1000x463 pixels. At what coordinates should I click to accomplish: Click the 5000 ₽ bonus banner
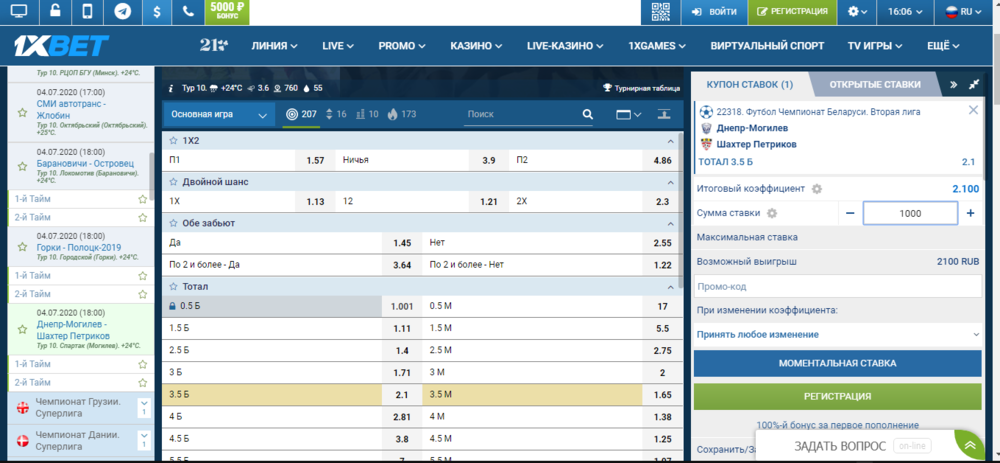click(x=227, y=11)
